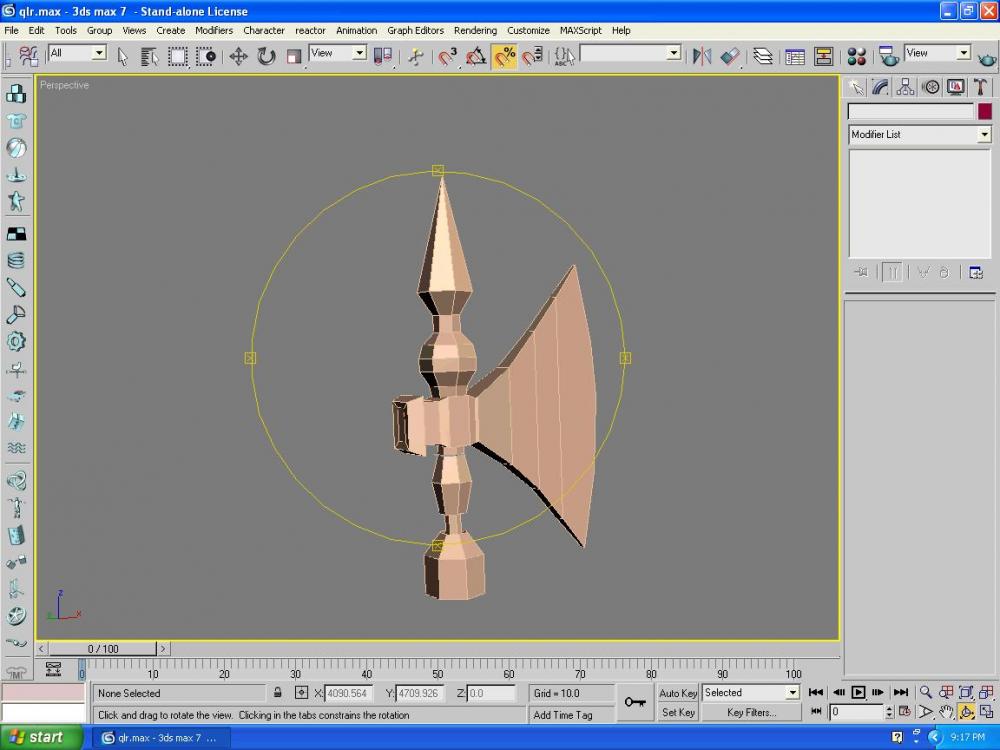The width and height of the screenshot is (1000, 750).
Task: Click the Set Key button
Action: click(678, 713)
